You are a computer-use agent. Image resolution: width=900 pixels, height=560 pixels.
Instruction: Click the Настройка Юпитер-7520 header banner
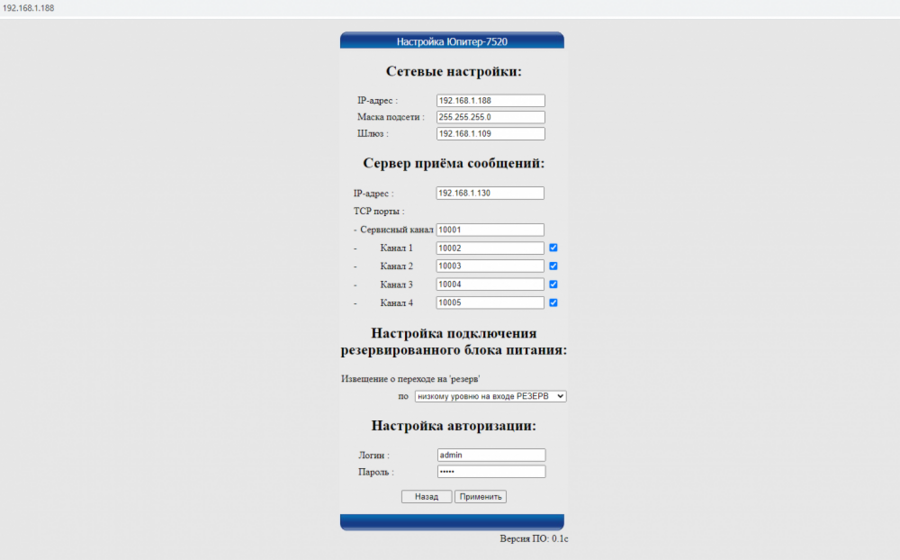452,42
